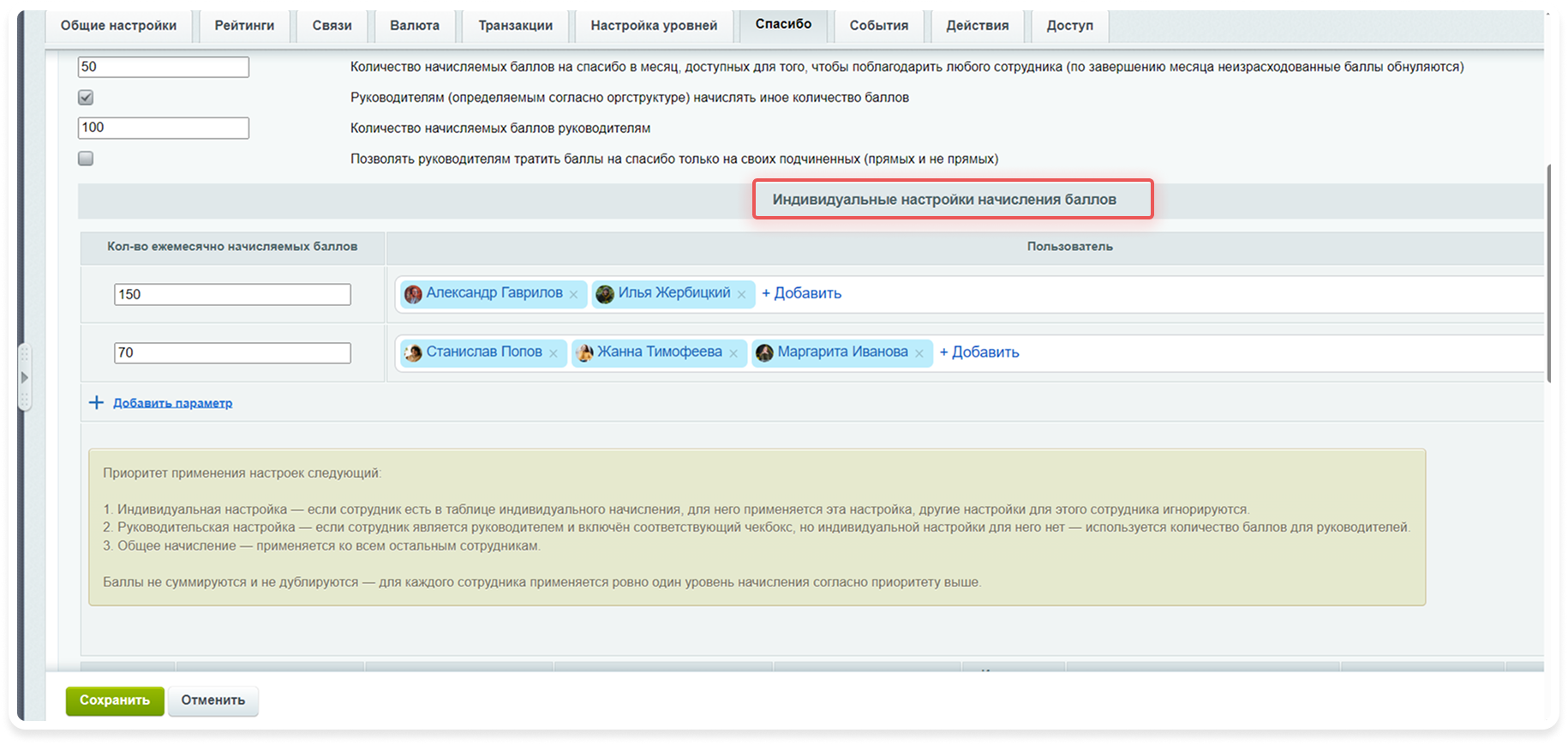Screen dimensions: 1568x745
Task: Open the Общие настройки tab
Action: point(118,26)
